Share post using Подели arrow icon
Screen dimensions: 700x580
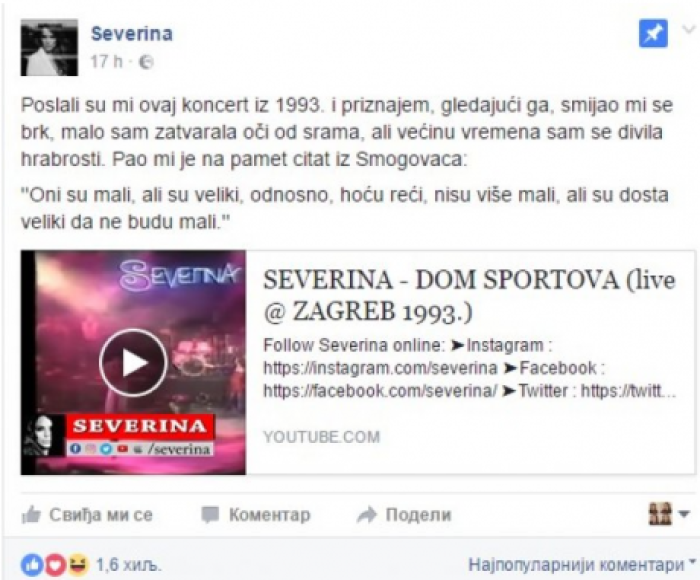tap(367, 515)
